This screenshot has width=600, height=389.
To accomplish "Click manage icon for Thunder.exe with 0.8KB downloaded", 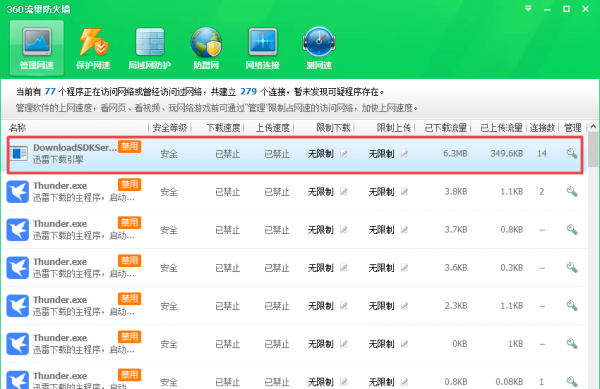I will pyautogui.click(x=572, y=381).
